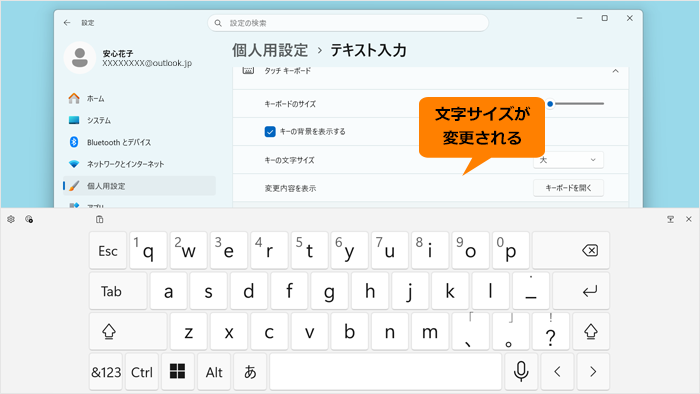Tap the left arrow key

(x=557, y=371)
